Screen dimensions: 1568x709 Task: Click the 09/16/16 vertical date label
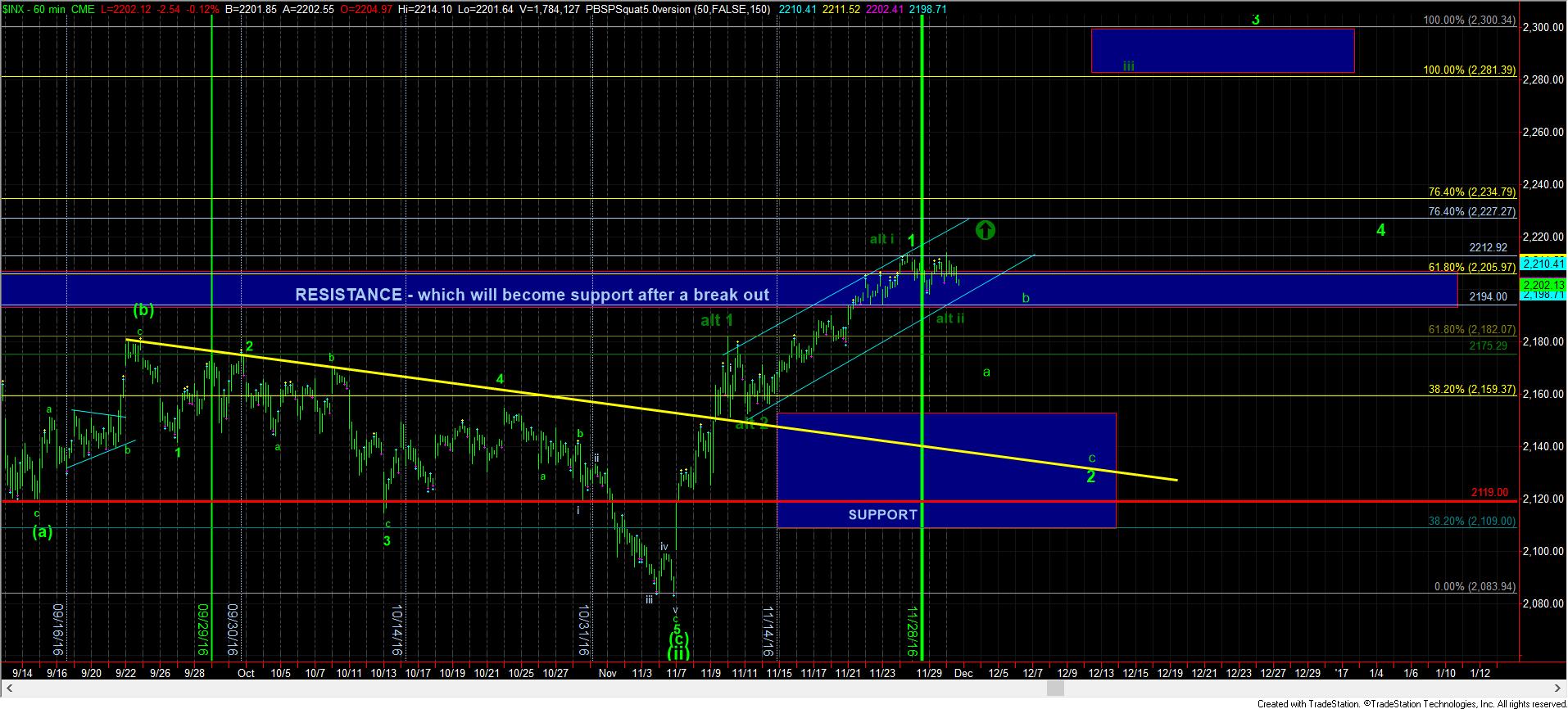(x=58, y=630)
